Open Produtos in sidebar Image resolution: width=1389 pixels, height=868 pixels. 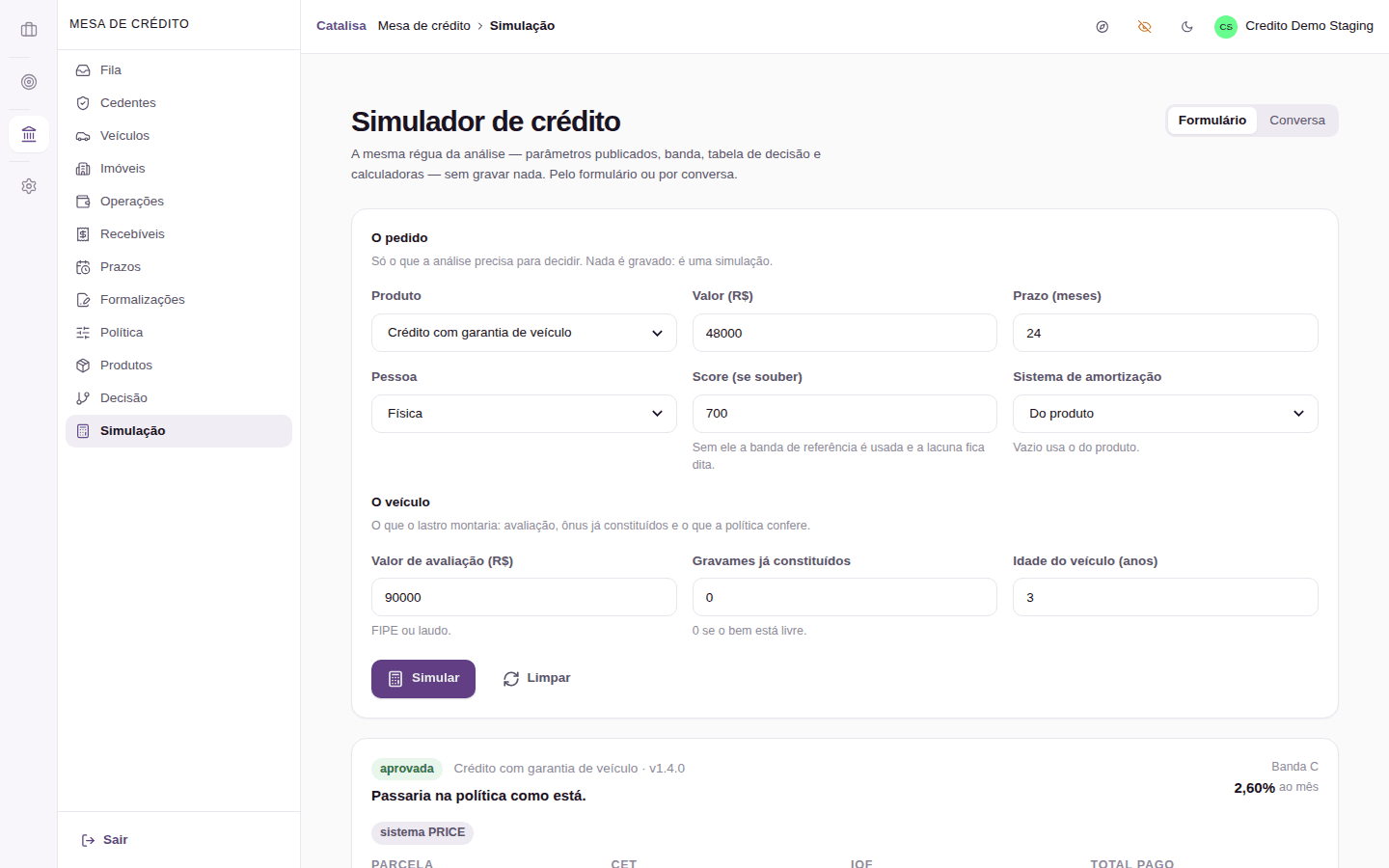click(x=178, y=366)
